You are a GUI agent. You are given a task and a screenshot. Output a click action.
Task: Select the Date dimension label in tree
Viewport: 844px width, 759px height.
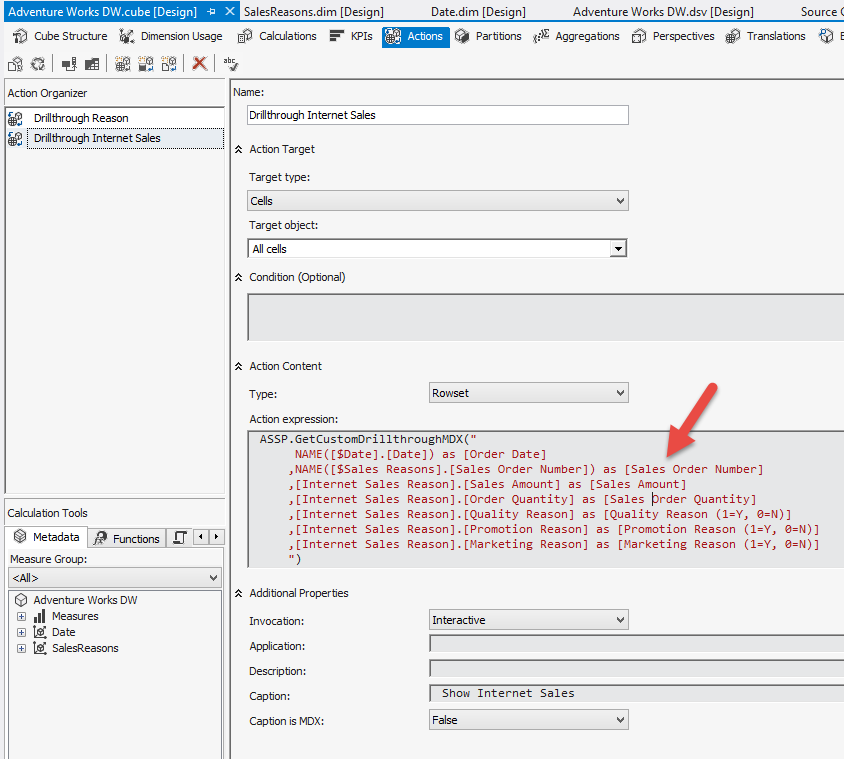click(x=64, y=632)
